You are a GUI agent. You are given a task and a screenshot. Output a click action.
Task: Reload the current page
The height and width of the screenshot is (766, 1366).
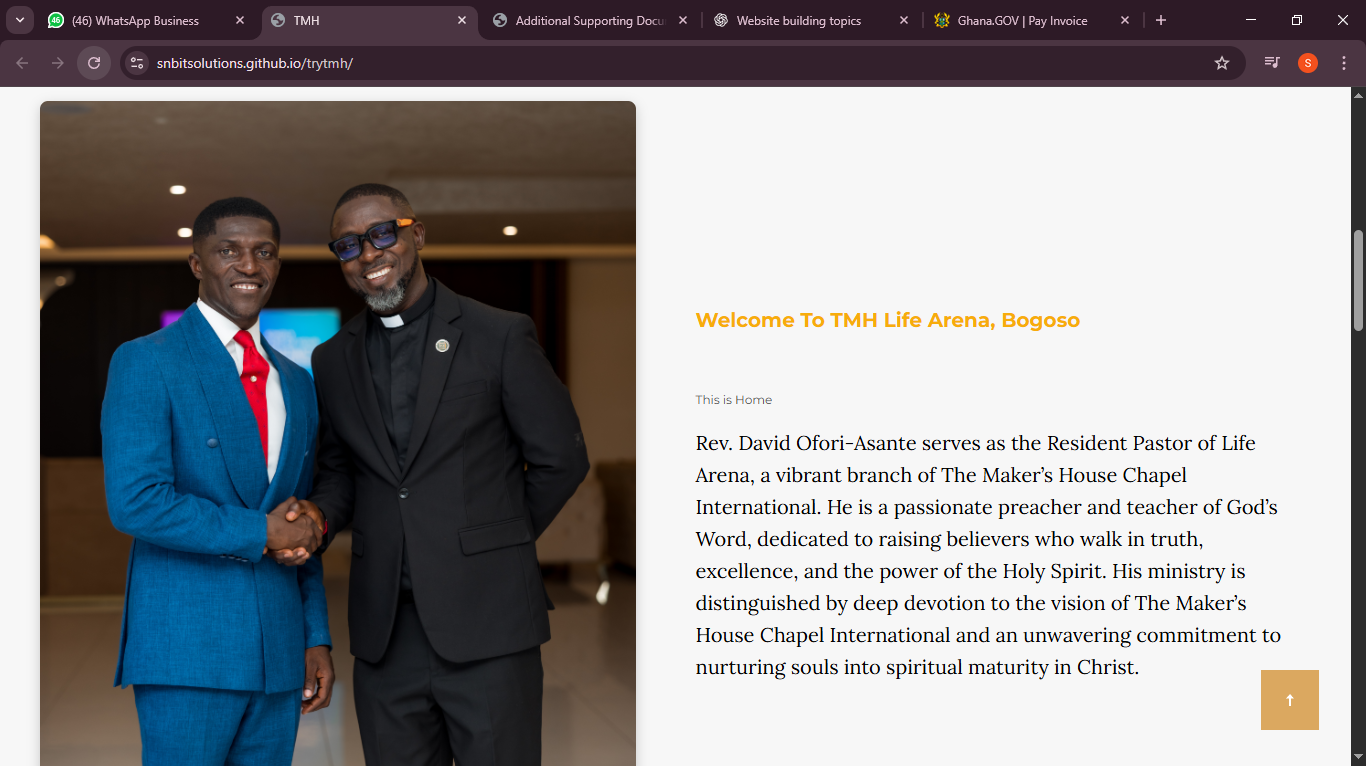(x=94, y=63)
